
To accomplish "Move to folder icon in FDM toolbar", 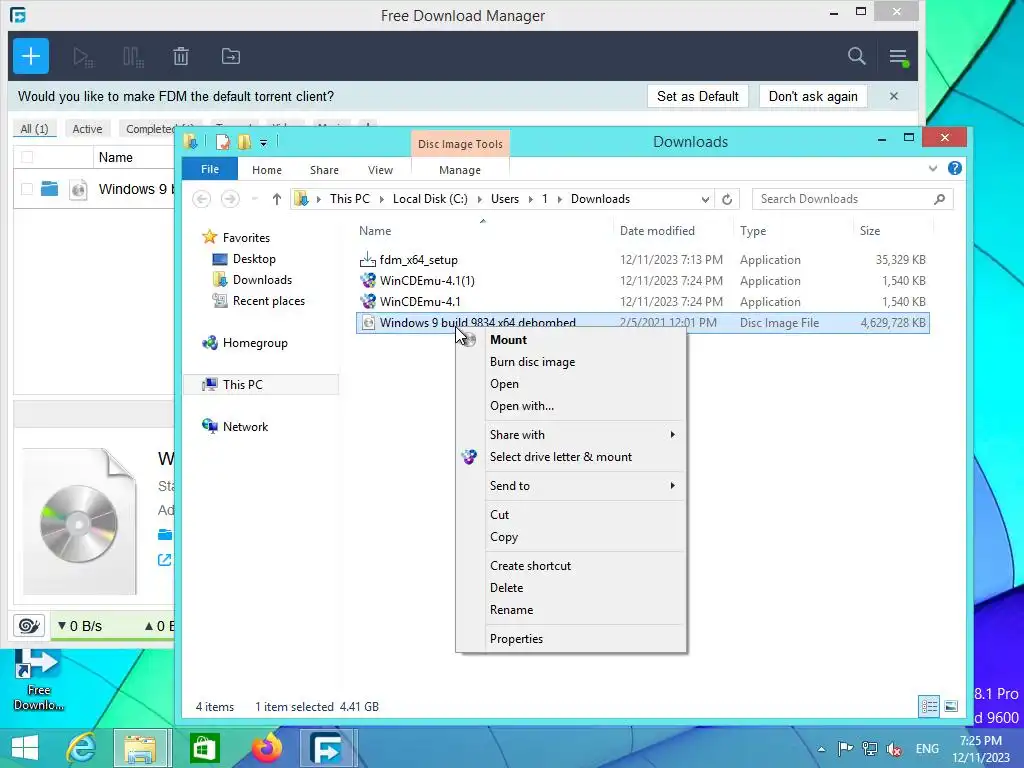I will [231, 57].
